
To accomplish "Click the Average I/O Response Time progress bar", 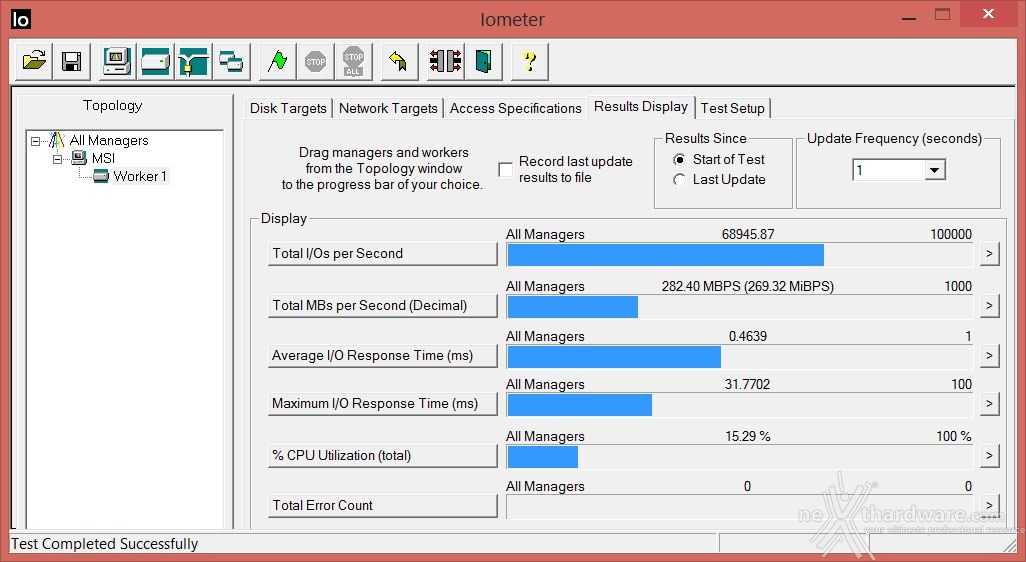I will click(x=739, y=357).
